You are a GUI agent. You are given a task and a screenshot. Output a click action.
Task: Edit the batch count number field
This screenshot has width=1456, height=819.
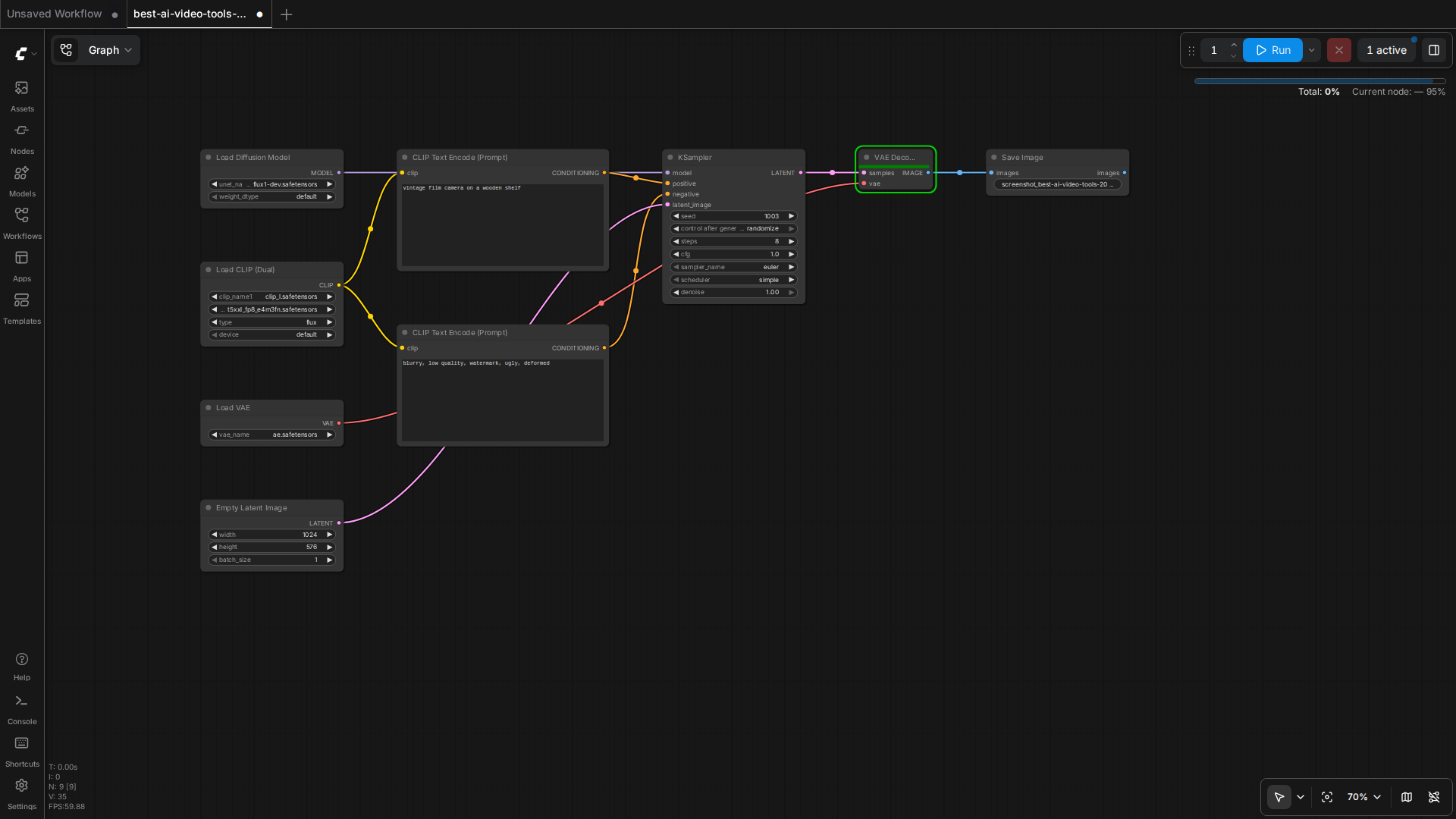pyautogui.click(x=1214, y=50)
